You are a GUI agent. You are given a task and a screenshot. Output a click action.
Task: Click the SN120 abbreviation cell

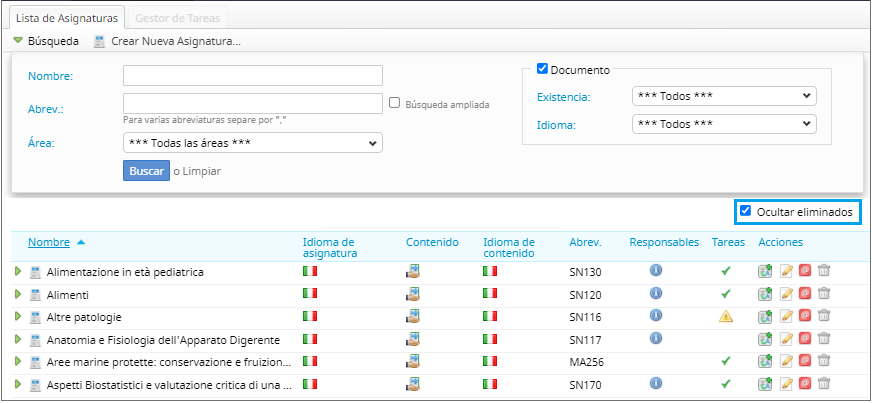(586, 295)
